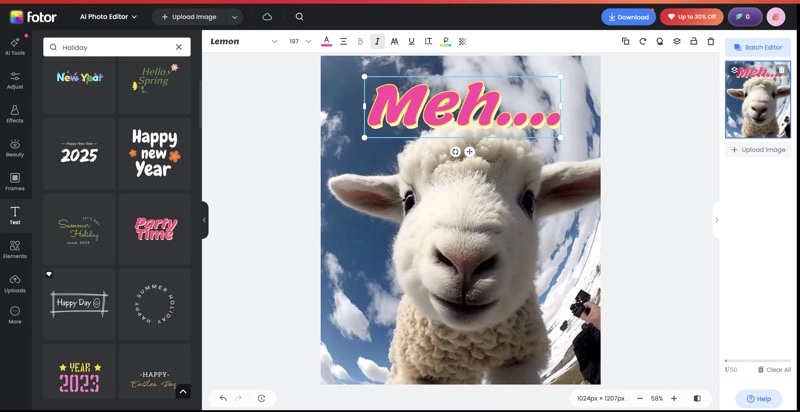800x412 pixels.
Task: Open the Uploads panel
Action: click(15, 284)
